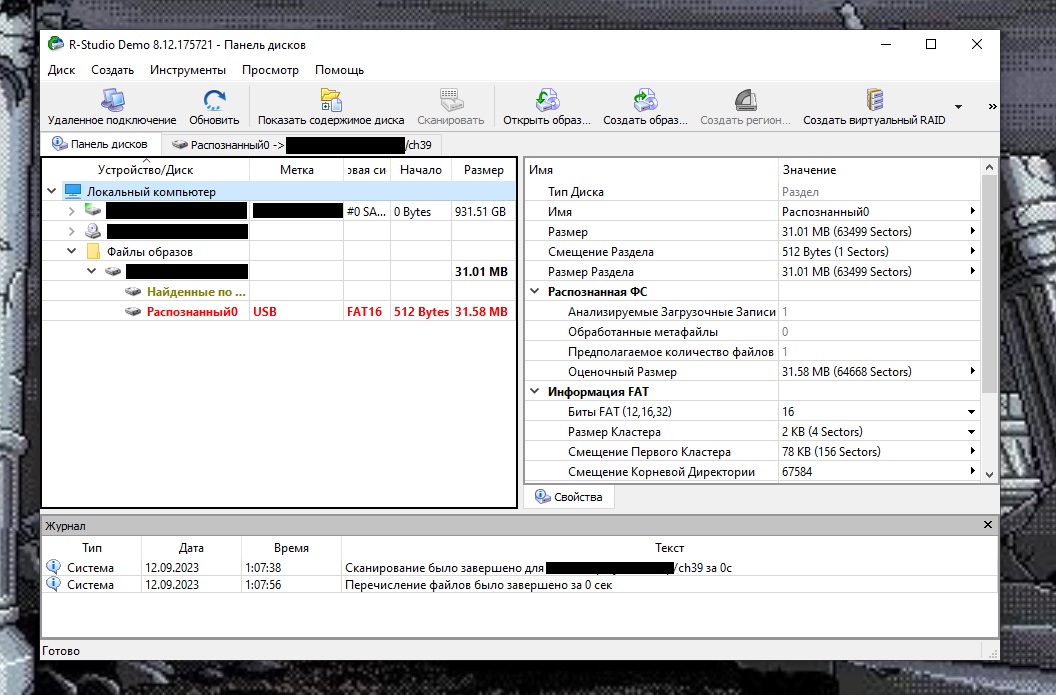
Task: Click the Свойства tab icon
Action: [542, 497]
